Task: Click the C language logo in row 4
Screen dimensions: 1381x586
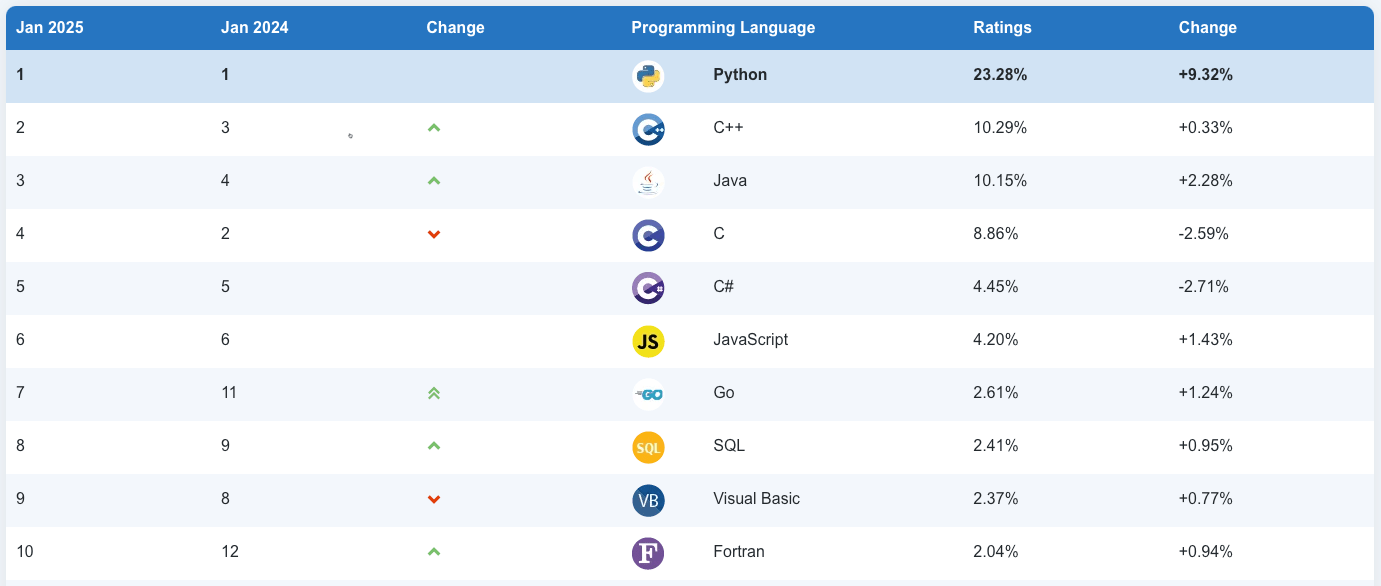Action: [x=648, y=235]
